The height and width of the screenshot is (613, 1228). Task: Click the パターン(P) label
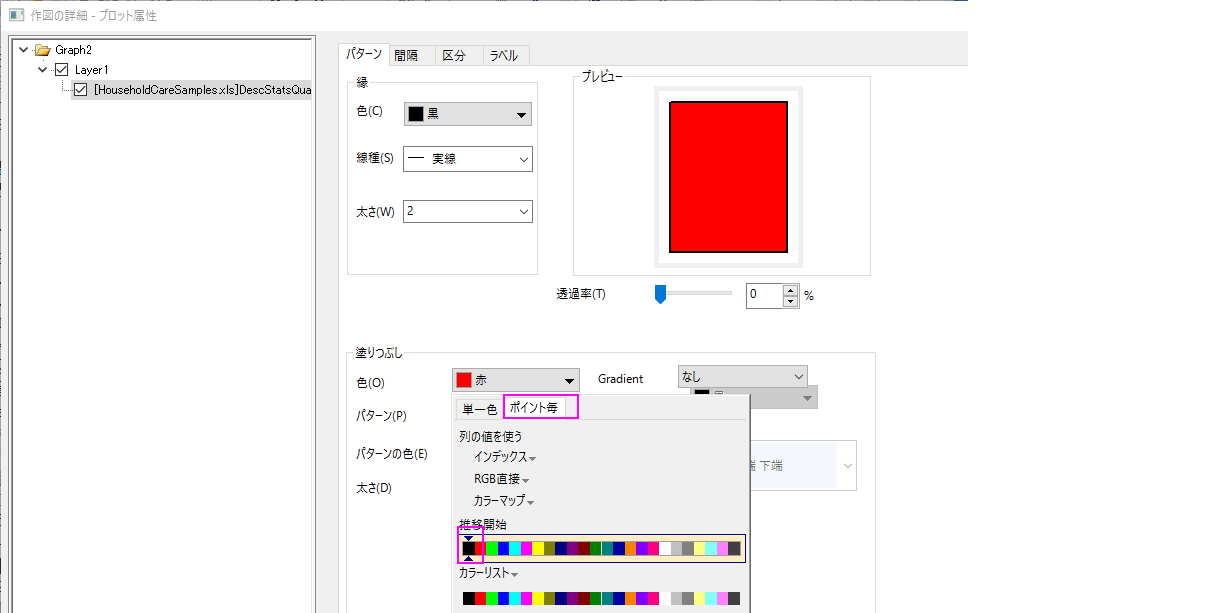381,415
